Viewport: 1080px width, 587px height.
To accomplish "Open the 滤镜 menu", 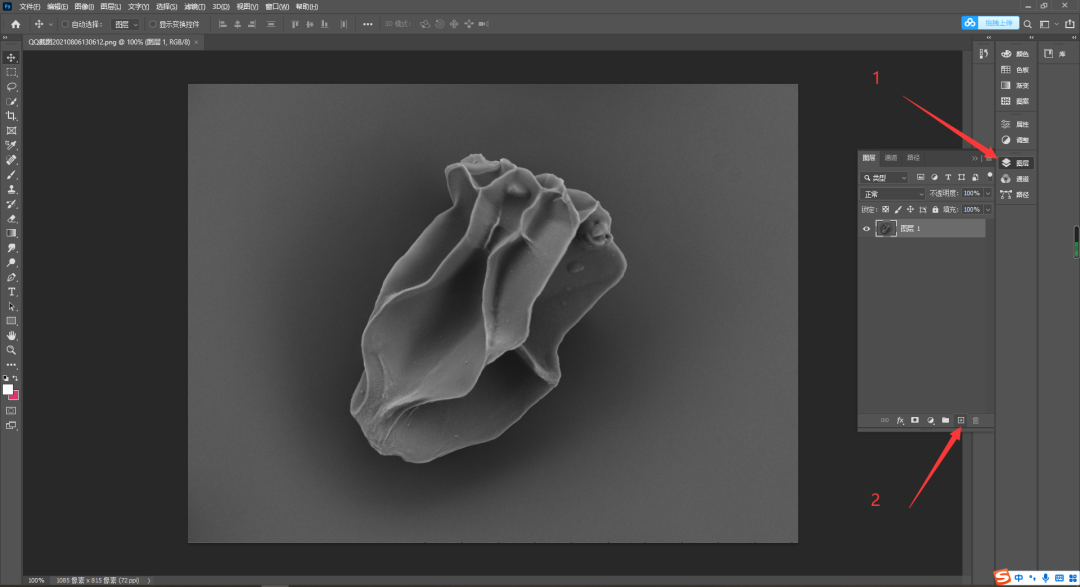I will point(195,6).
